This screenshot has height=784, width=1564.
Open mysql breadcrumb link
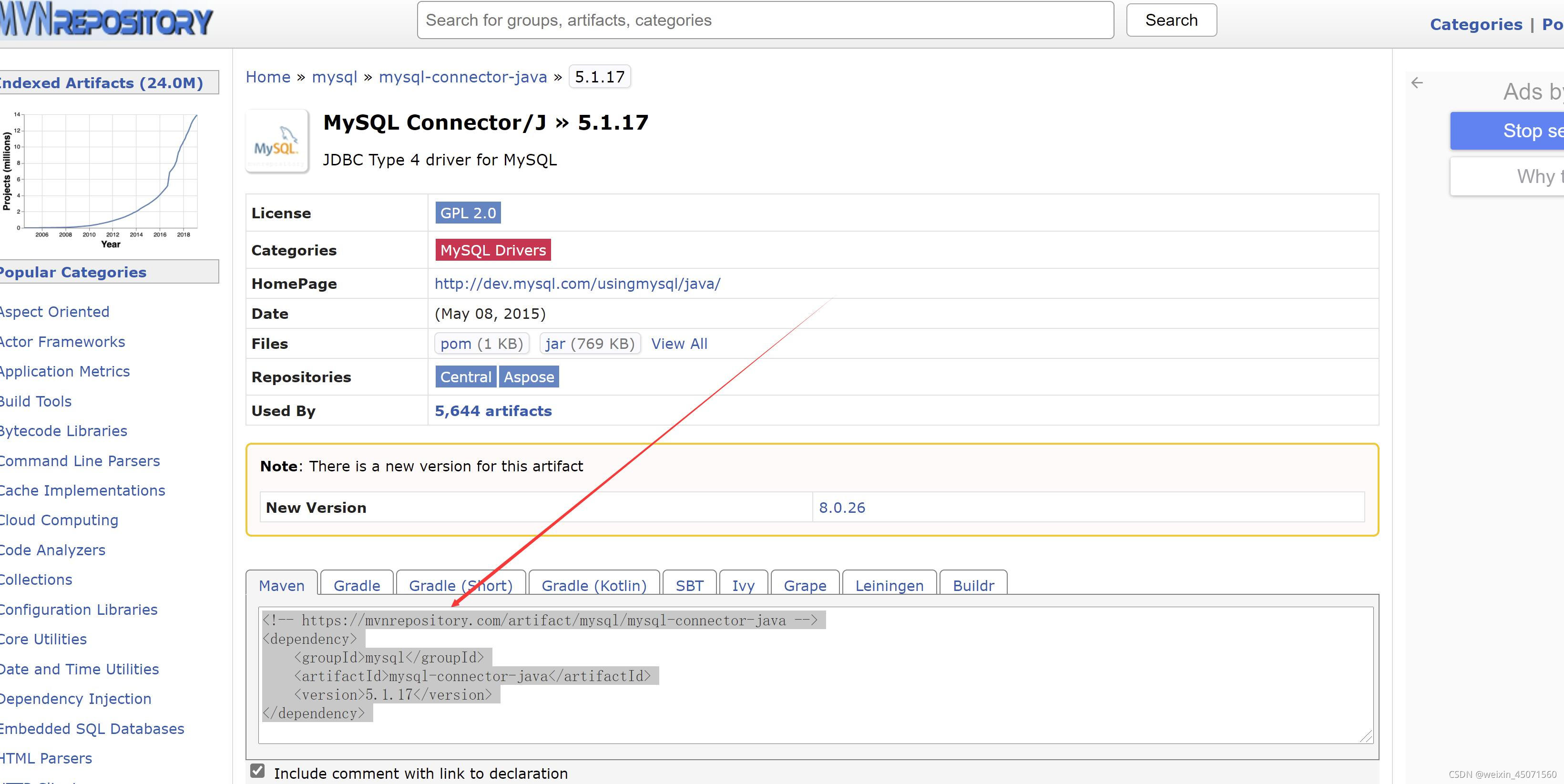[335, 77]
